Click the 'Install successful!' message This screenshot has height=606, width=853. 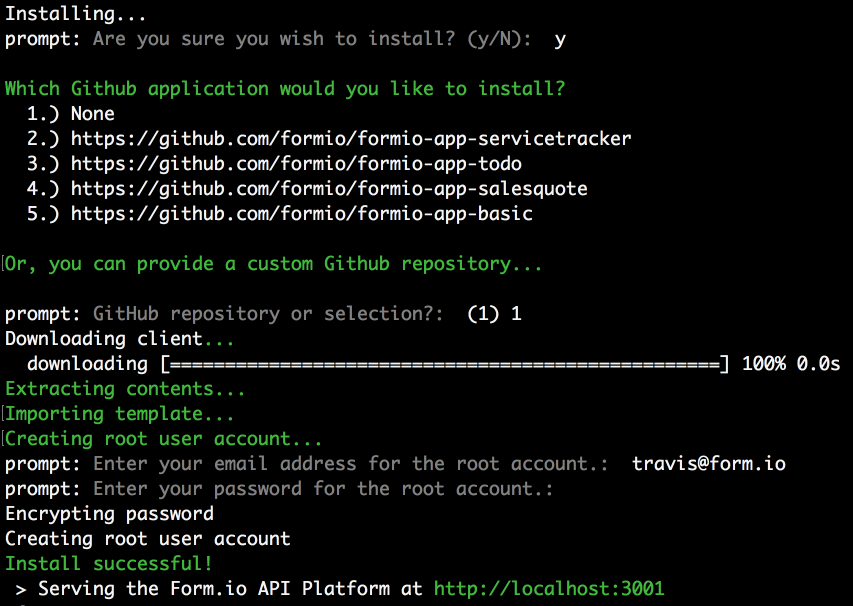pos(109,564)
